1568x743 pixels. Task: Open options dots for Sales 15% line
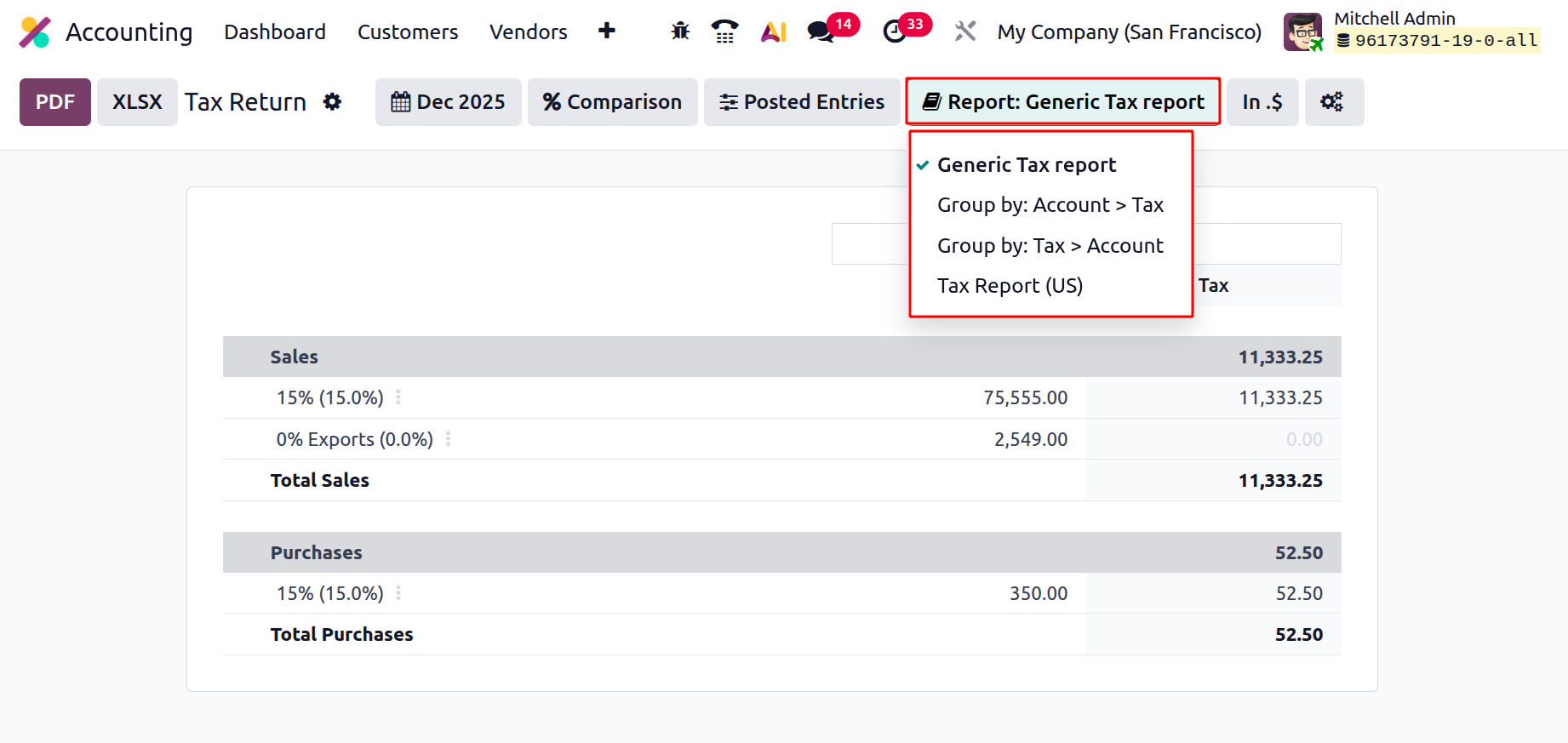(x=398, y=397)
